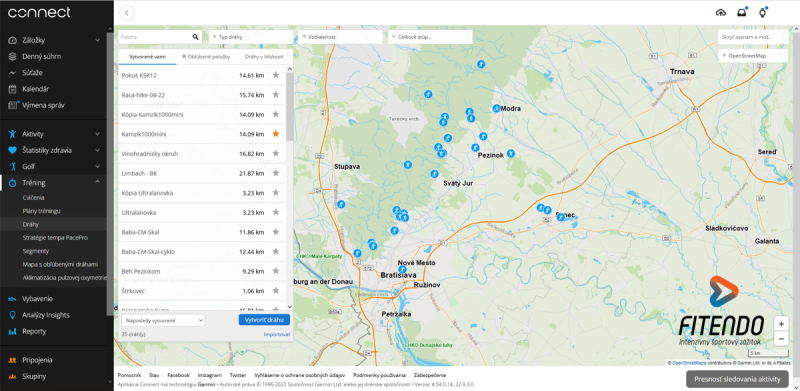The width and height of the screenshot is (800, 391).
Task: Toggle star for Limbach - BK course
Action: tap(276, 173)
